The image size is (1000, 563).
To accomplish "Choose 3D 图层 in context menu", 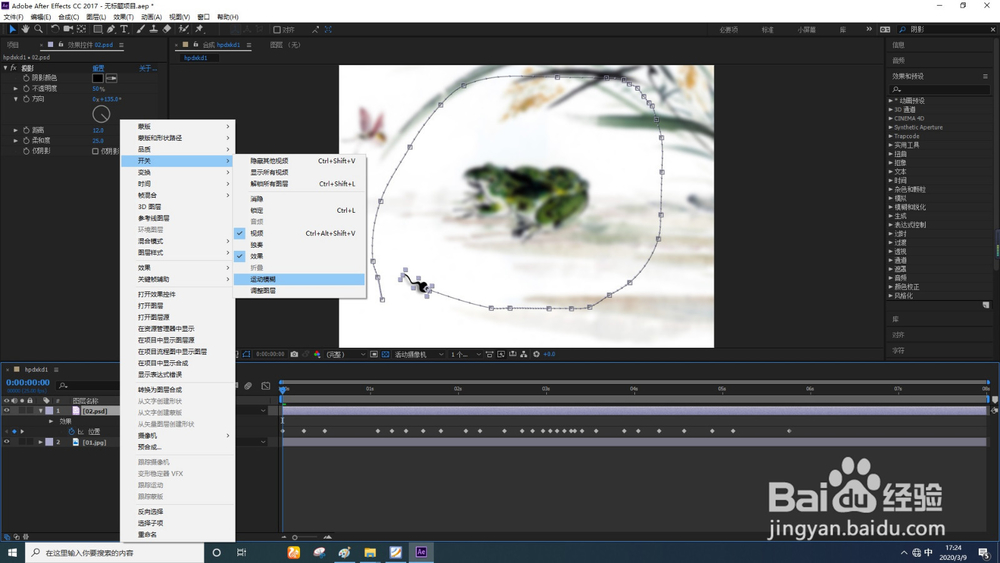I will (x=178, y=207).
